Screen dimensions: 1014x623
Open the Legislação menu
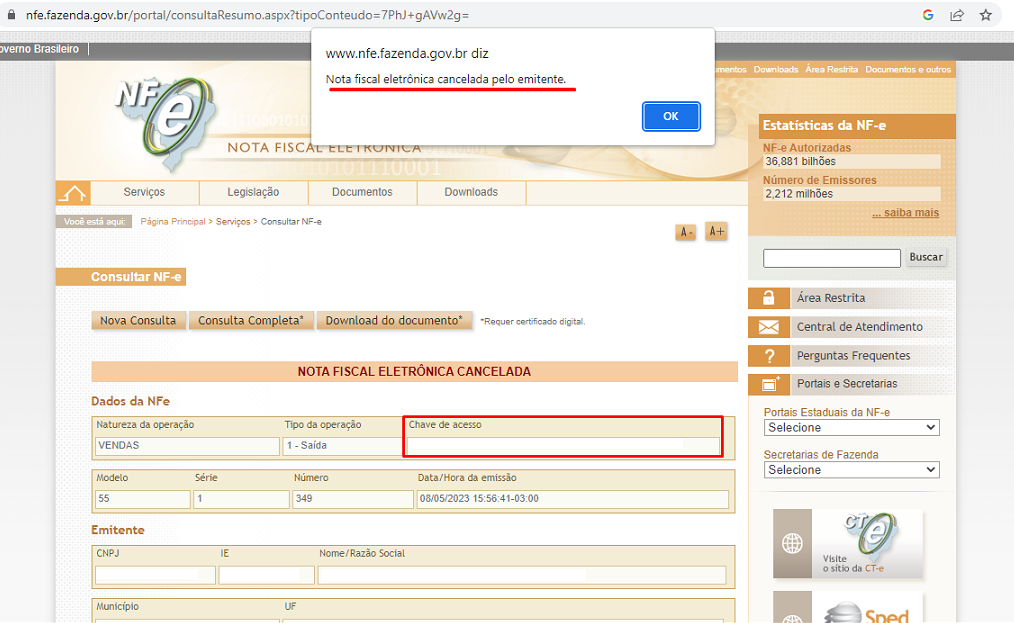coord(253,192)
